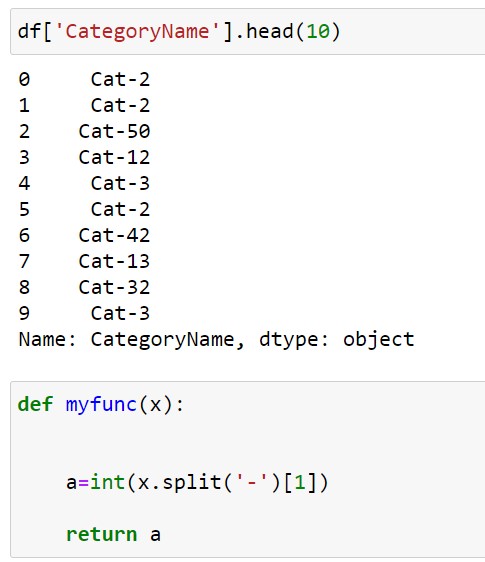Select the Cat-13 value in row 7
Screen dimensions: 485x562
[114, 261]
